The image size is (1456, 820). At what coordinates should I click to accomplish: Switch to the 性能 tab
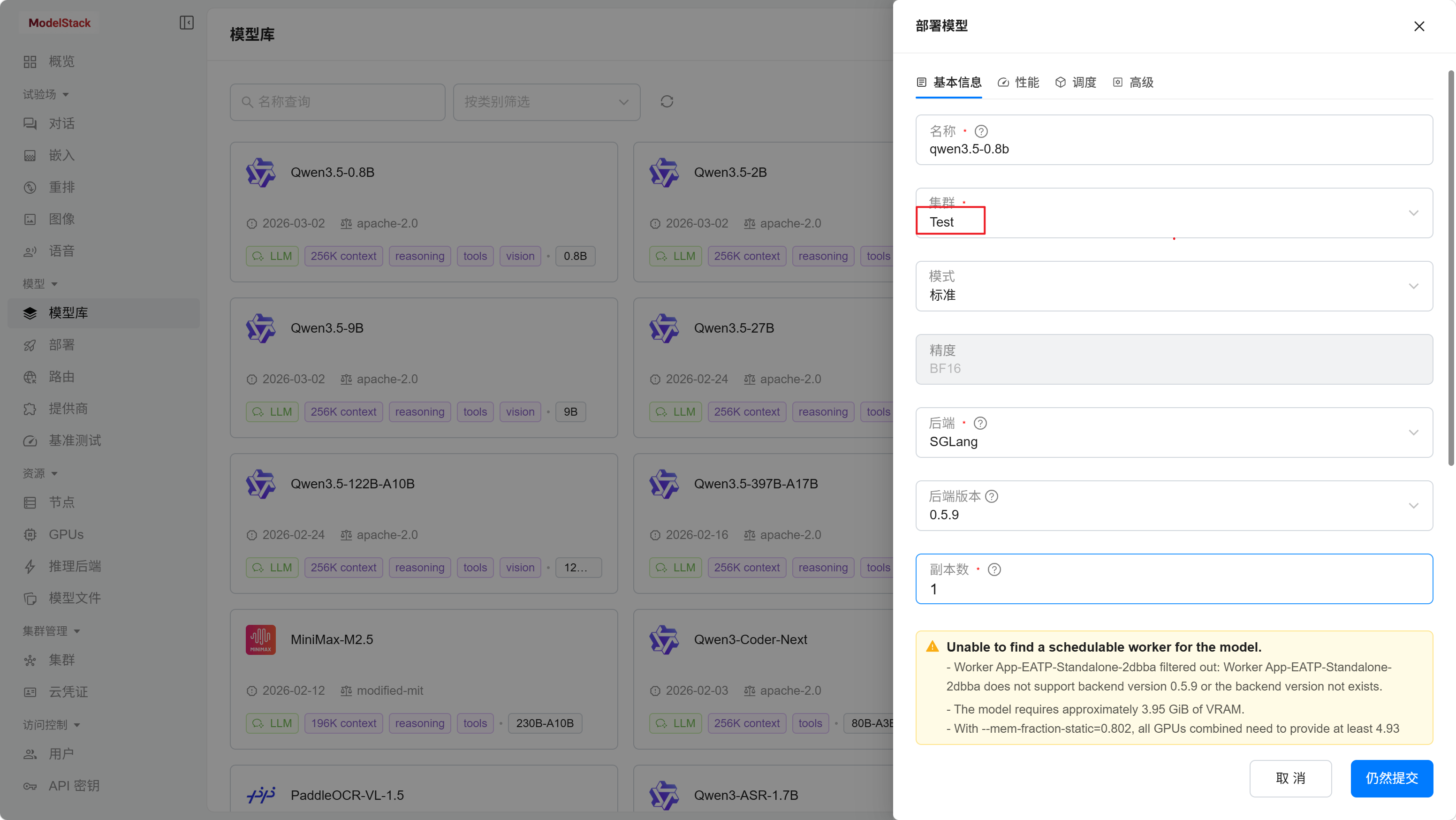[x=1018, y=83]
